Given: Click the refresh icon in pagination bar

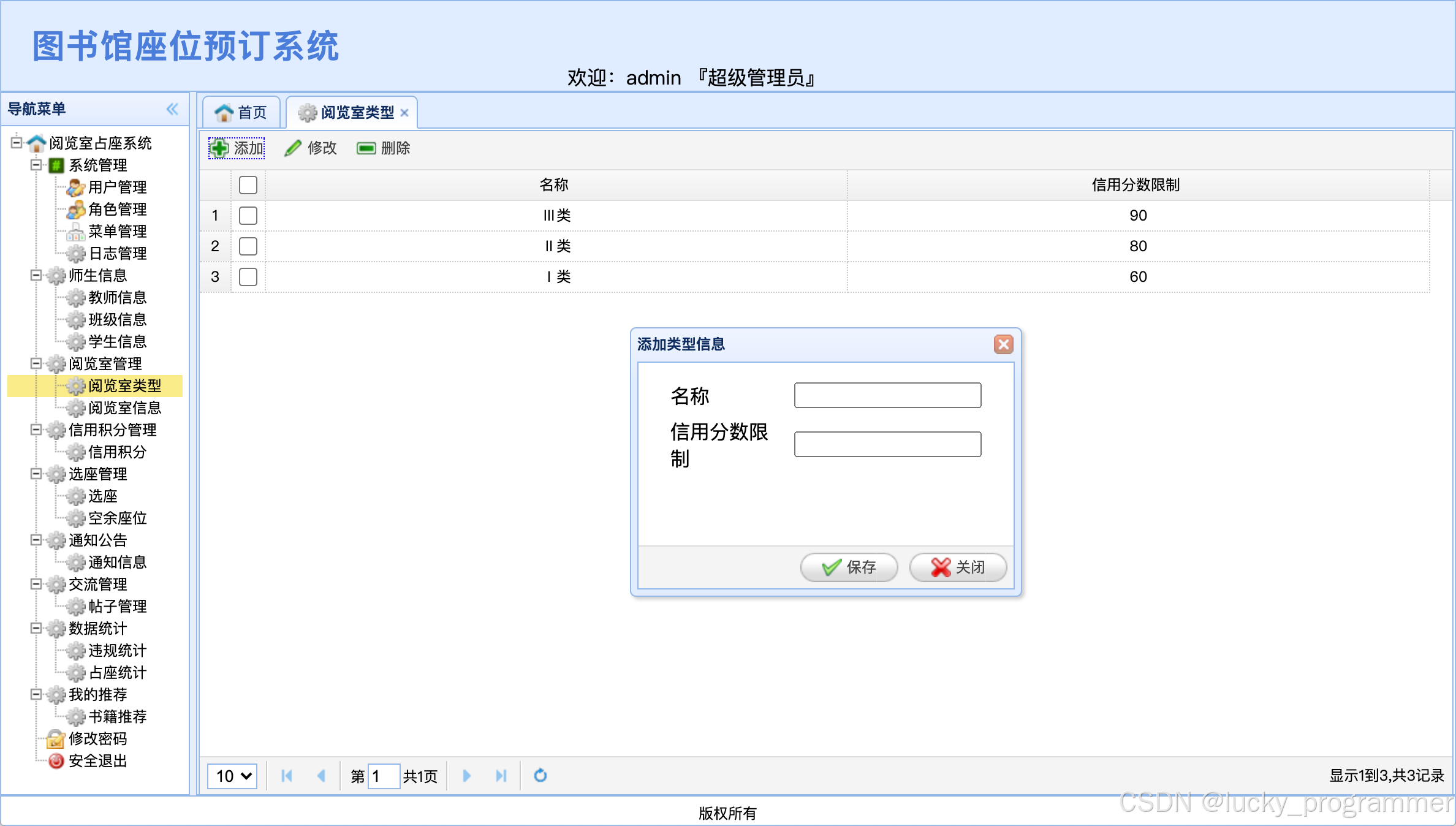Looking at the screenshot, I should (540, 776).
